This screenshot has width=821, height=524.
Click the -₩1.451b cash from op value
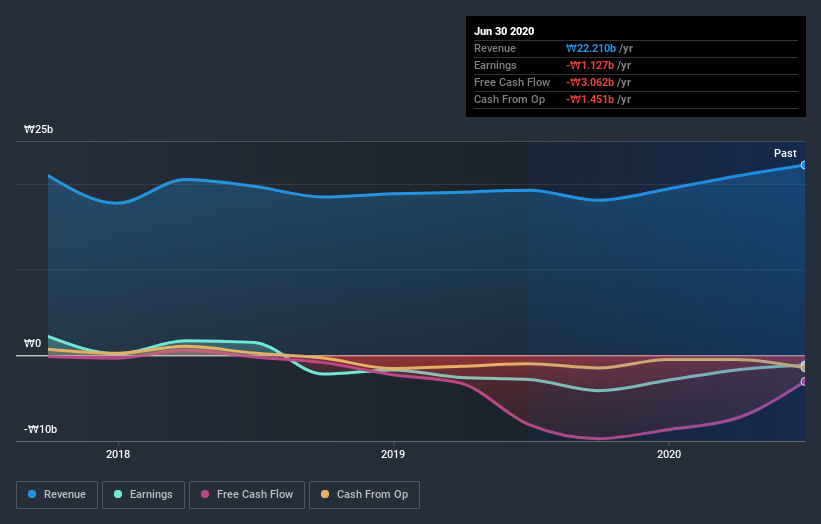click(x=590, y=99)
